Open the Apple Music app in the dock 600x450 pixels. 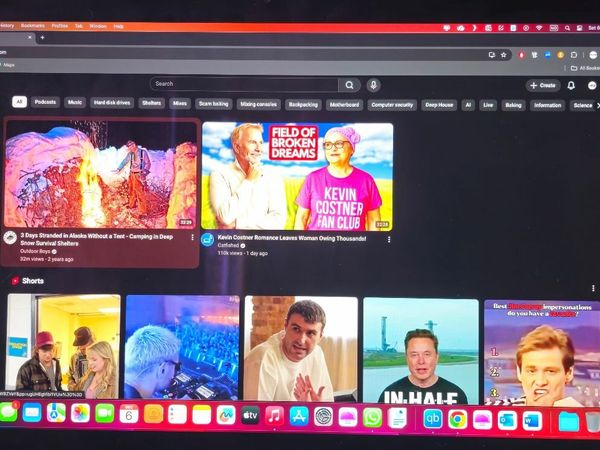tap(274, 416)
